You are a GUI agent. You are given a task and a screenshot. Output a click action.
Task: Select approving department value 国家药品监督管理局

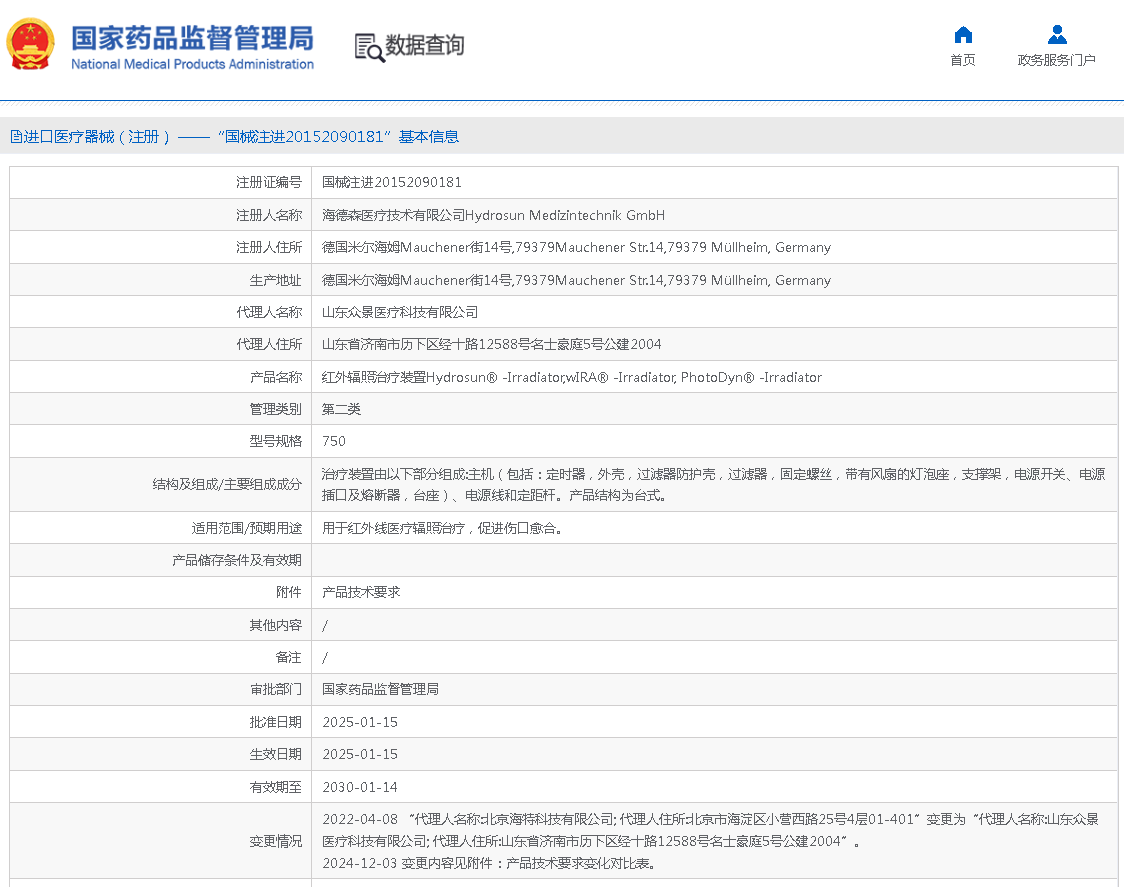point(380,689)
